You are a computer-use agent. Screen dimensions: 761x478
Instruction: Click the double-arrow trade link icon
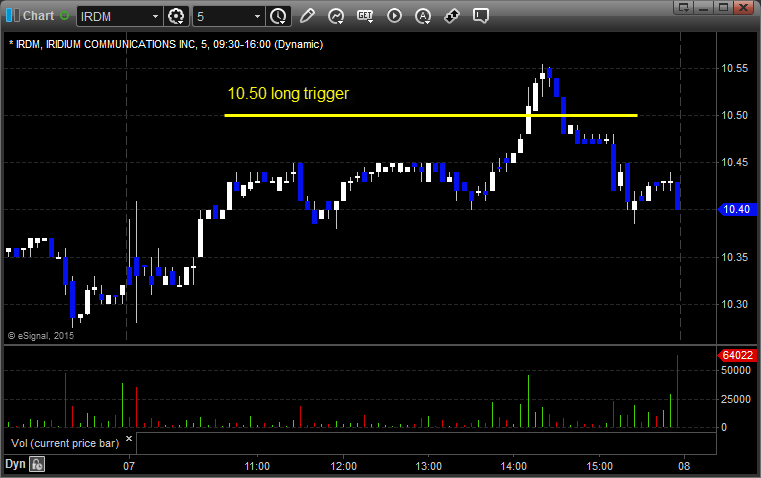click(452, 16)
